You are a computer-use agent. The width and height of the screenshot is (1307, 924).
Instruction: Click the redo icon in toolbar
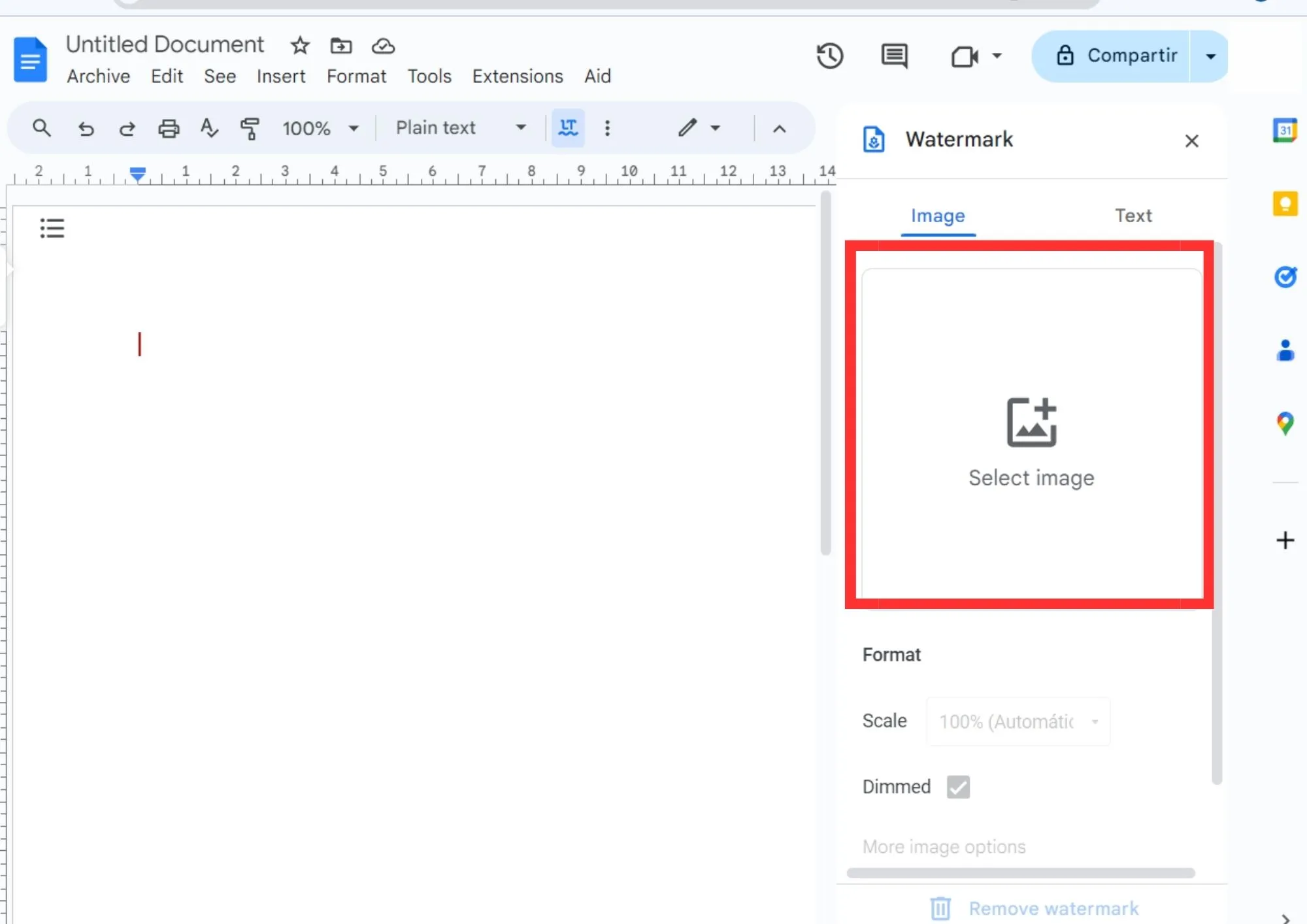(126, 128)
